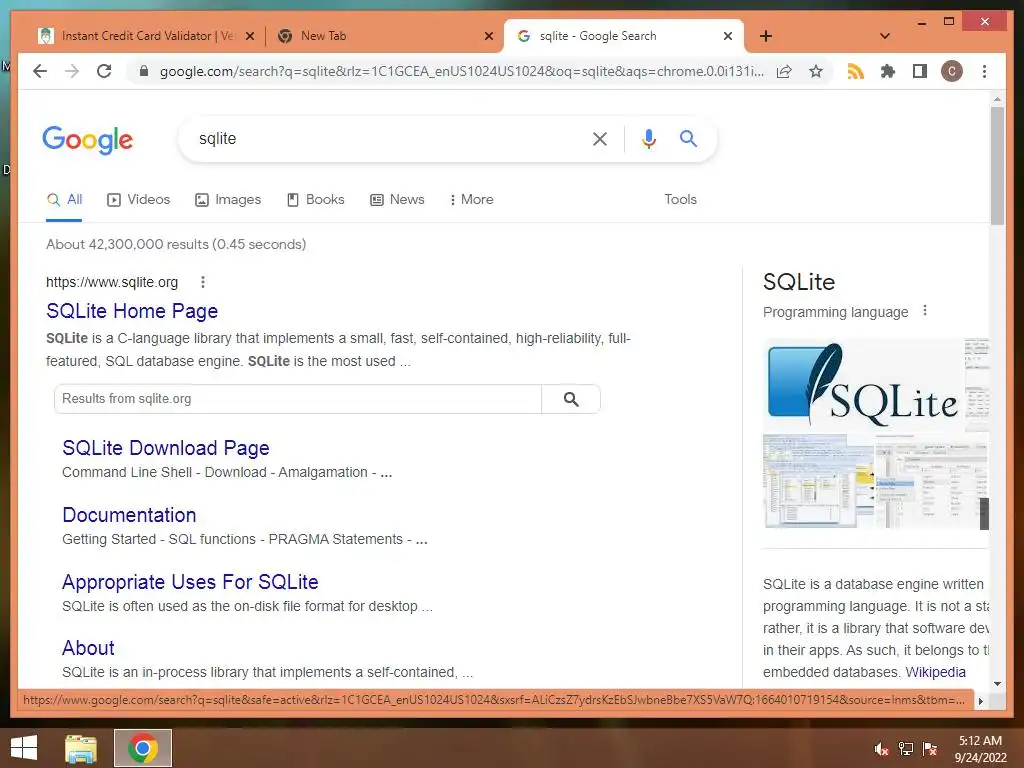Select the sqlite - Google Search tab
This screenshot has width=1024, height=768.
click(624, 36)
